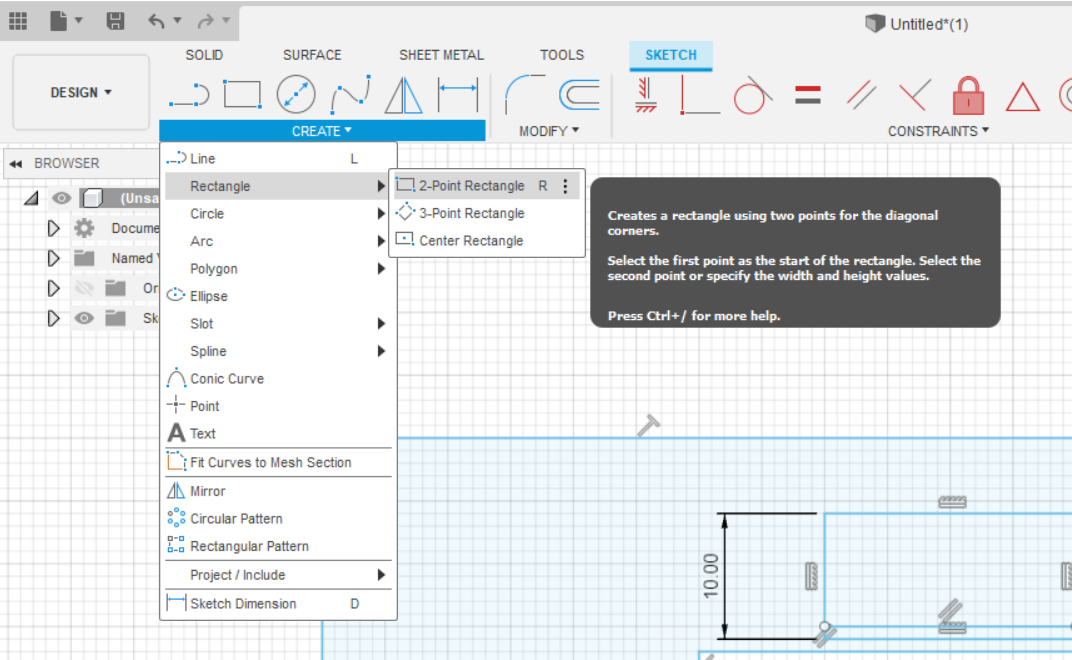This screenshot has width=1072, height=660.
Task: Click the Undo arrow
Action: pyautogui.click(x=156, y=21)
